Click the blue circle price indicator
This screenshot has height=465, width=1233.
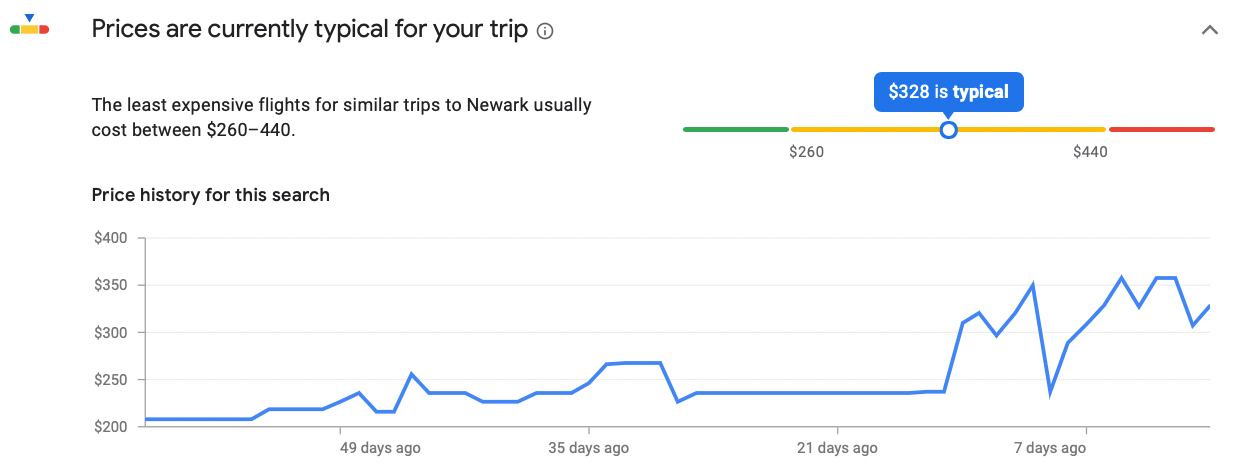pyautogui.click(x=949, y=129)
